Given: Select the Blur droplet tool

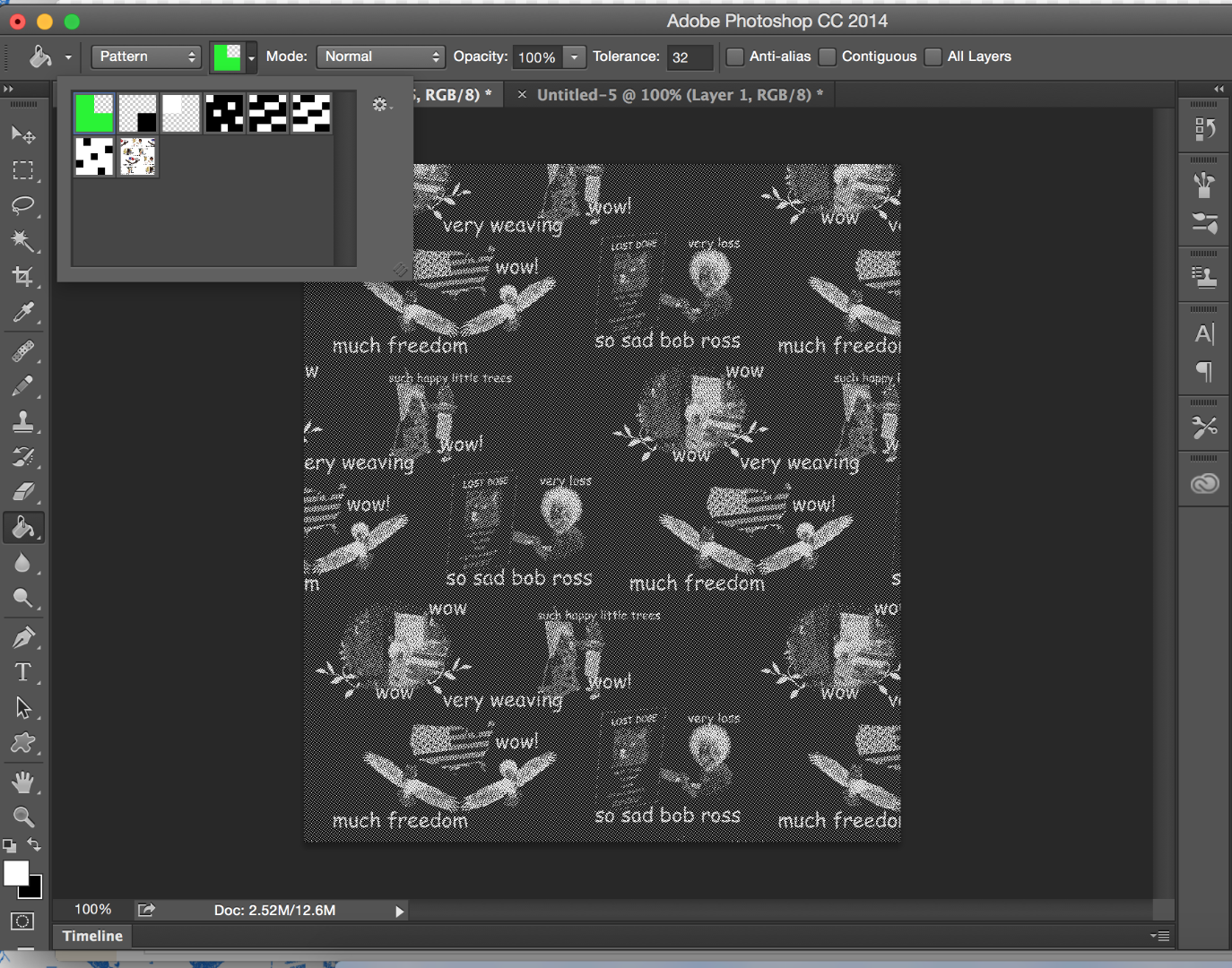Looking at the screenshot, I should (x=23, y=564).
